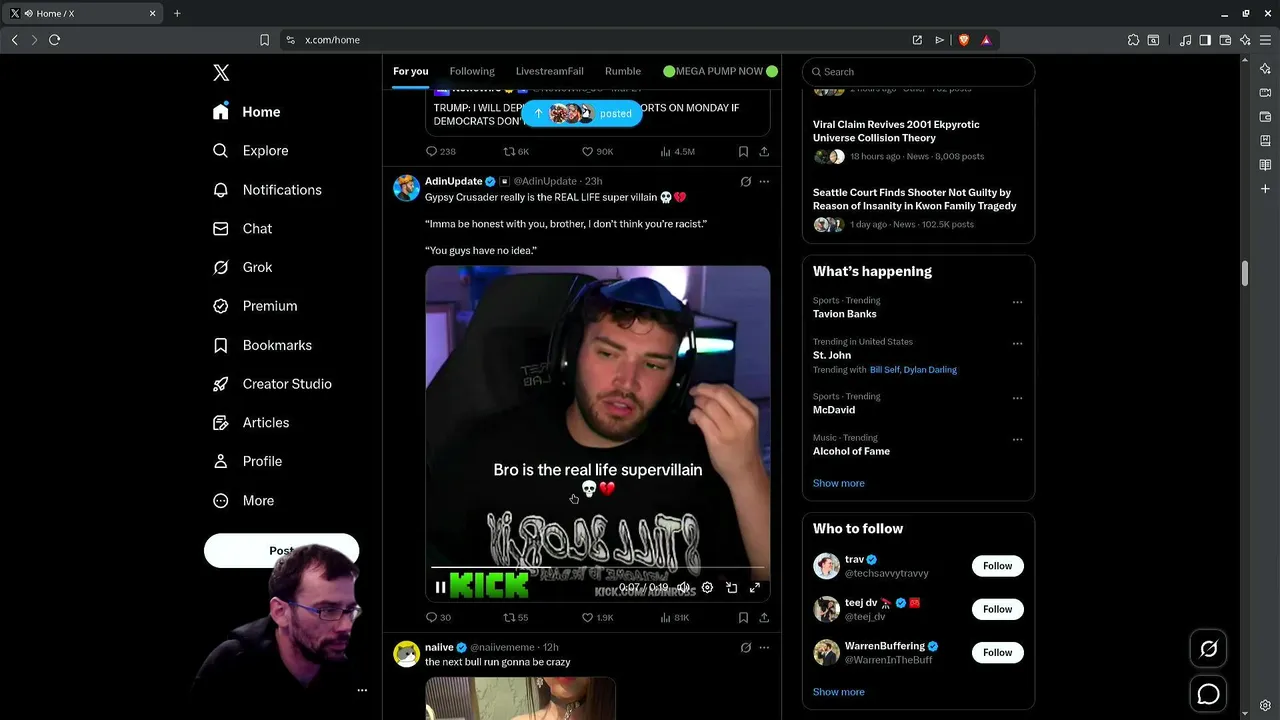
Task: Open messages floating chat button
Action: [x=1208, y=694]
